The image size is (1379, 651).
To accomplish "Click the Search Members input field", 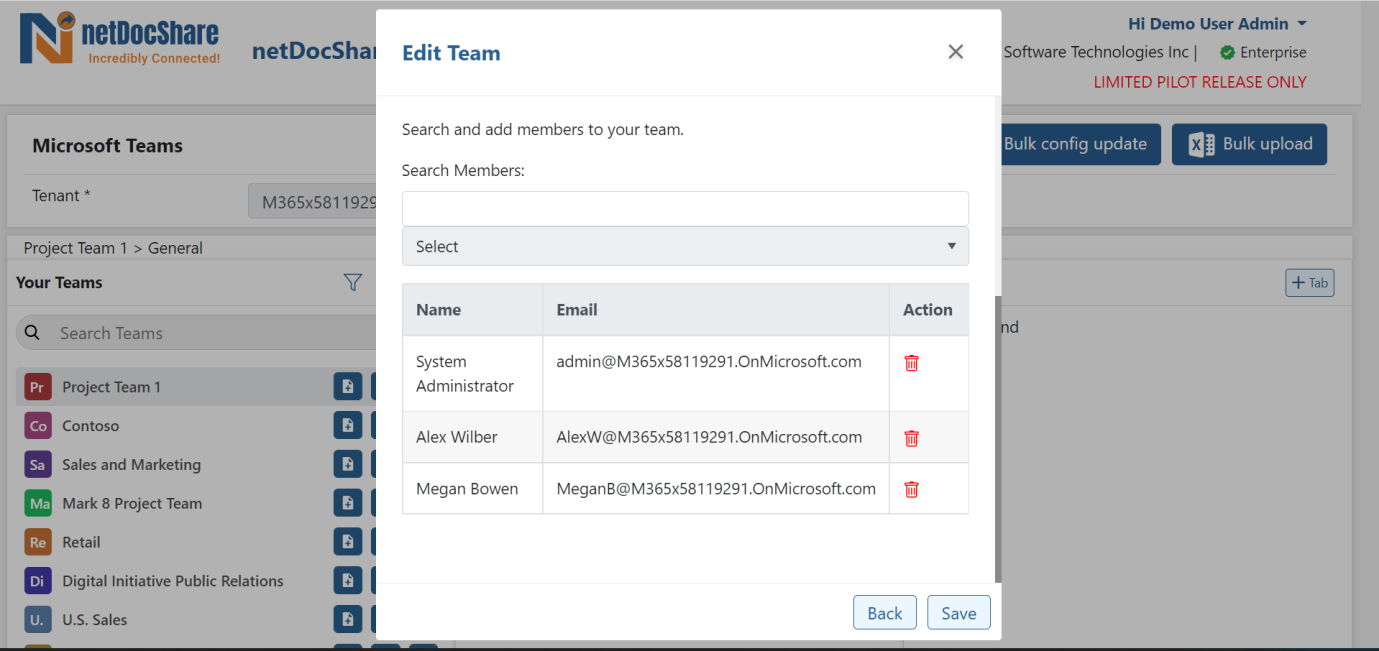I will point(685,208).
